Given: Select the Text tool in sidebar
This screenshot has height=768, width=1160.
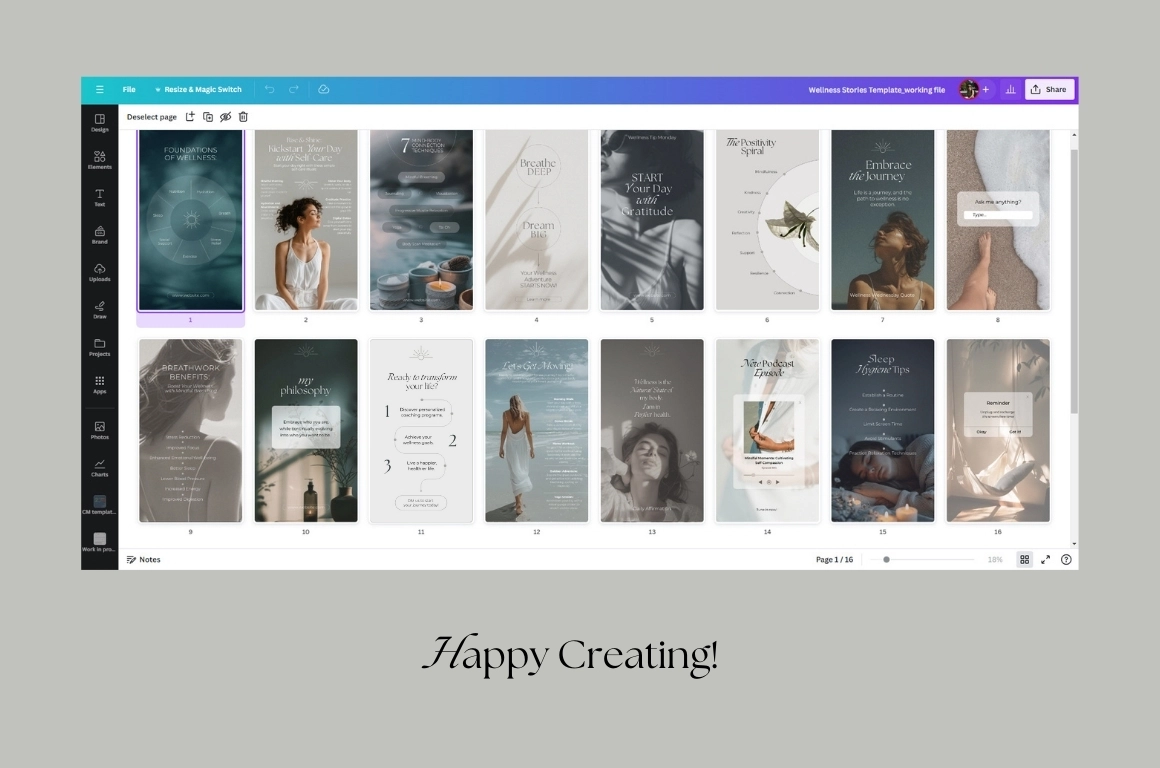Looking at the screenshot, I should (x=100, y=196).
